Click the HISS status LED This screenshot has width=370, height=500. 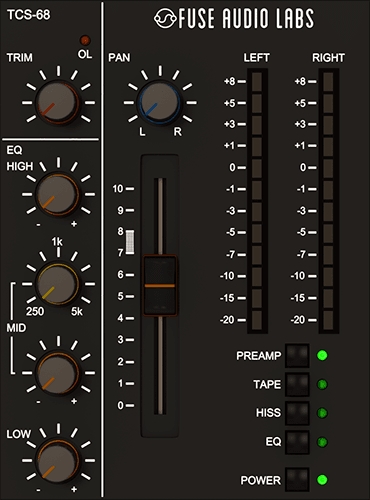point(322,413)
